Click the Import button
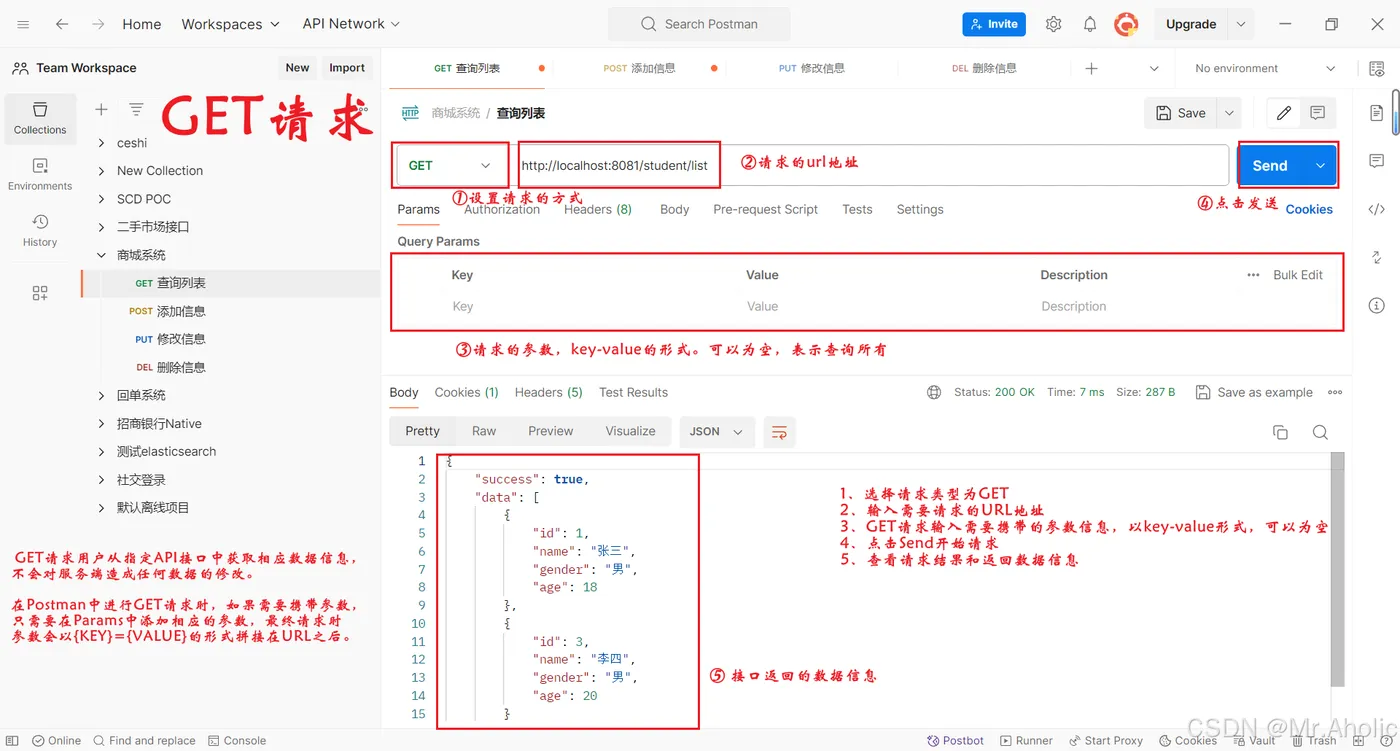The image size is (1400, 751). (x=347, y=68)
